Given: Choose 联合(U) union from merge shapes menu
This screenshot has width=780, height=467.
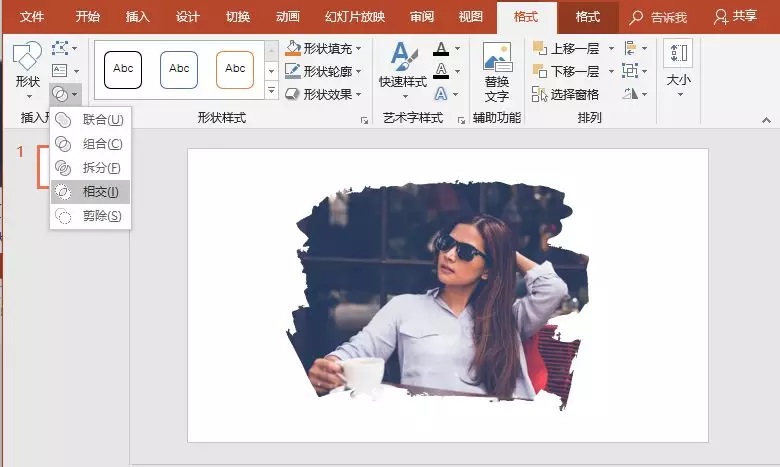Looking at the screenshot, I should pos(90,120).
